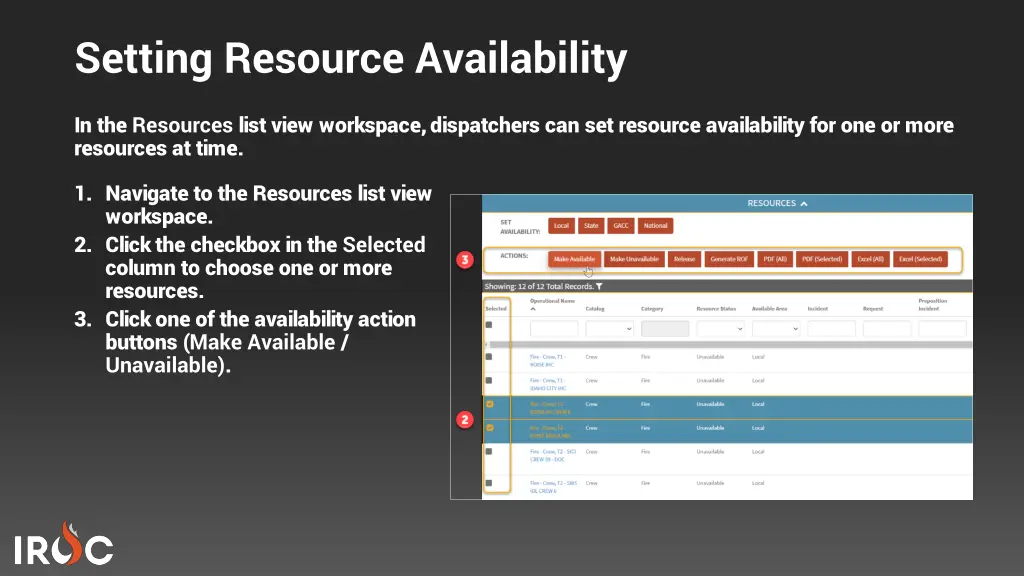This screenshot has height=576, width=1024.
Task: Click the Make Unavailable action button
Action: pos(634,259)
